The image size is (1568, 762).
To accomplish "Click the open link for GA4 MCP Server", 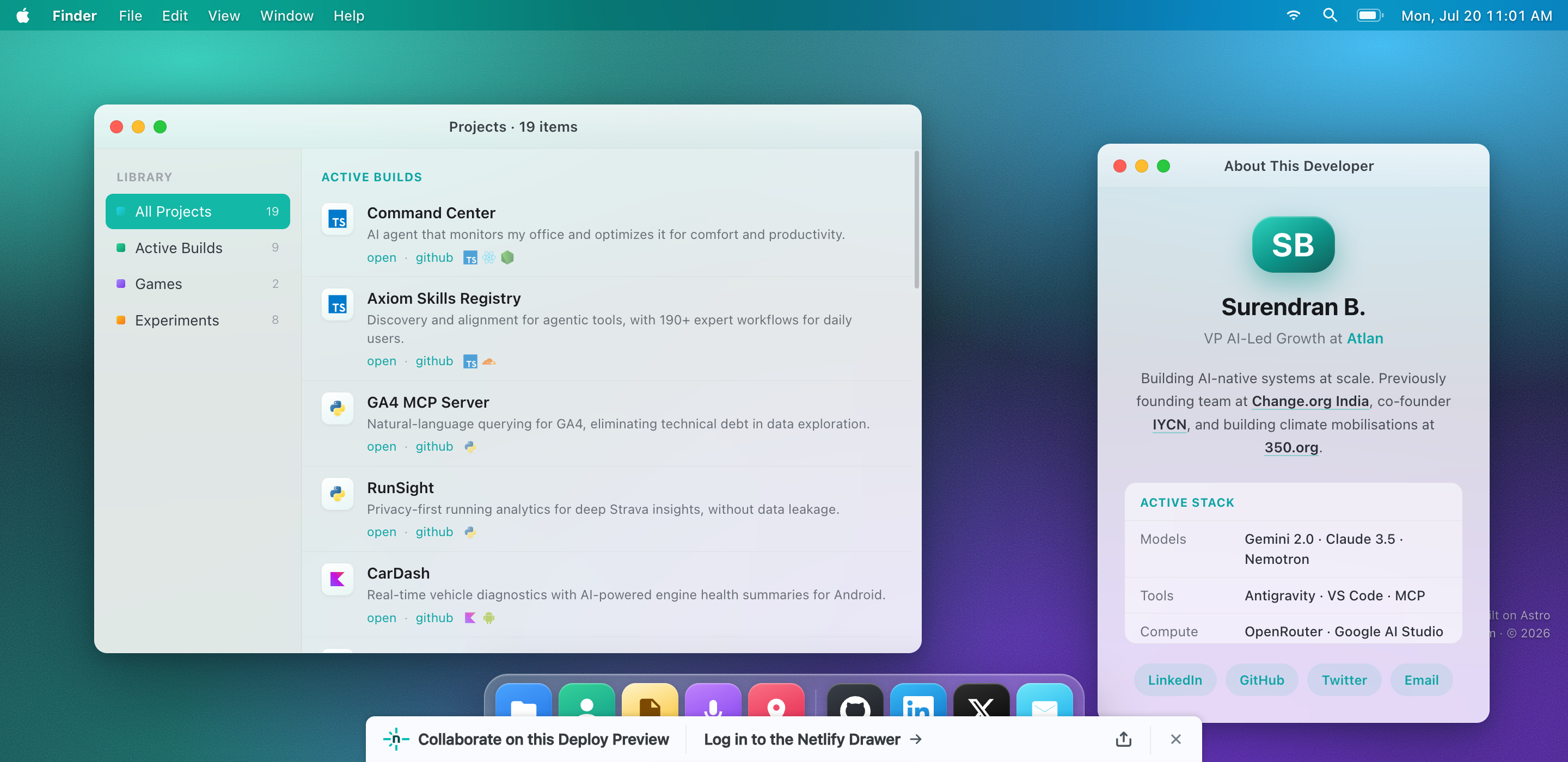I will pos(382,447).
